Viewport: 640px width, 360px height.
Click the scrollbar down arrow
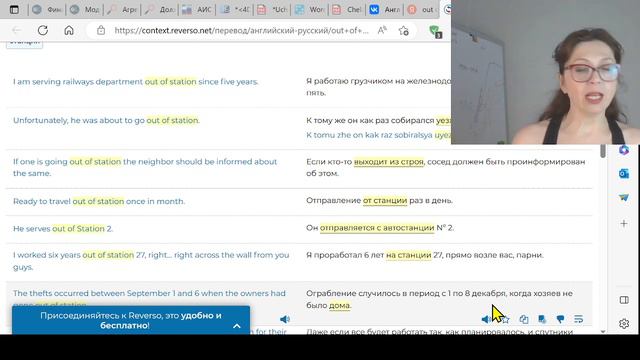(x=603, y=331)
